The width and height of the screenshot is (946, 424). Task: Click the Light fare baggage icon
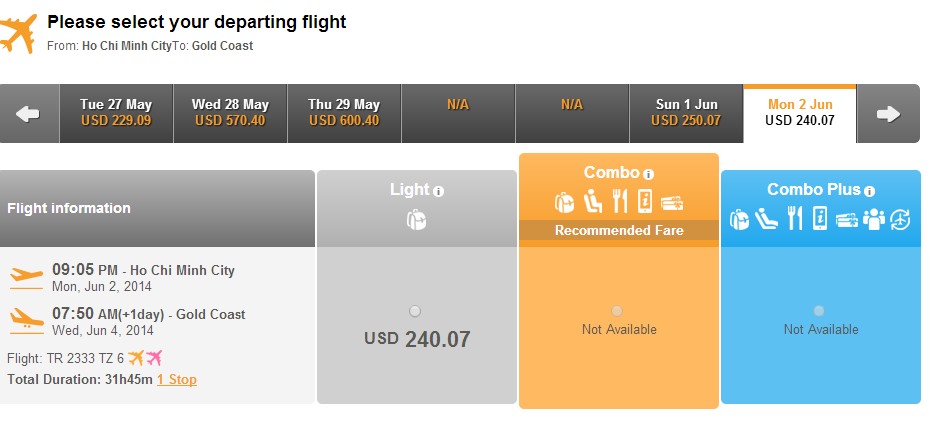416,220
